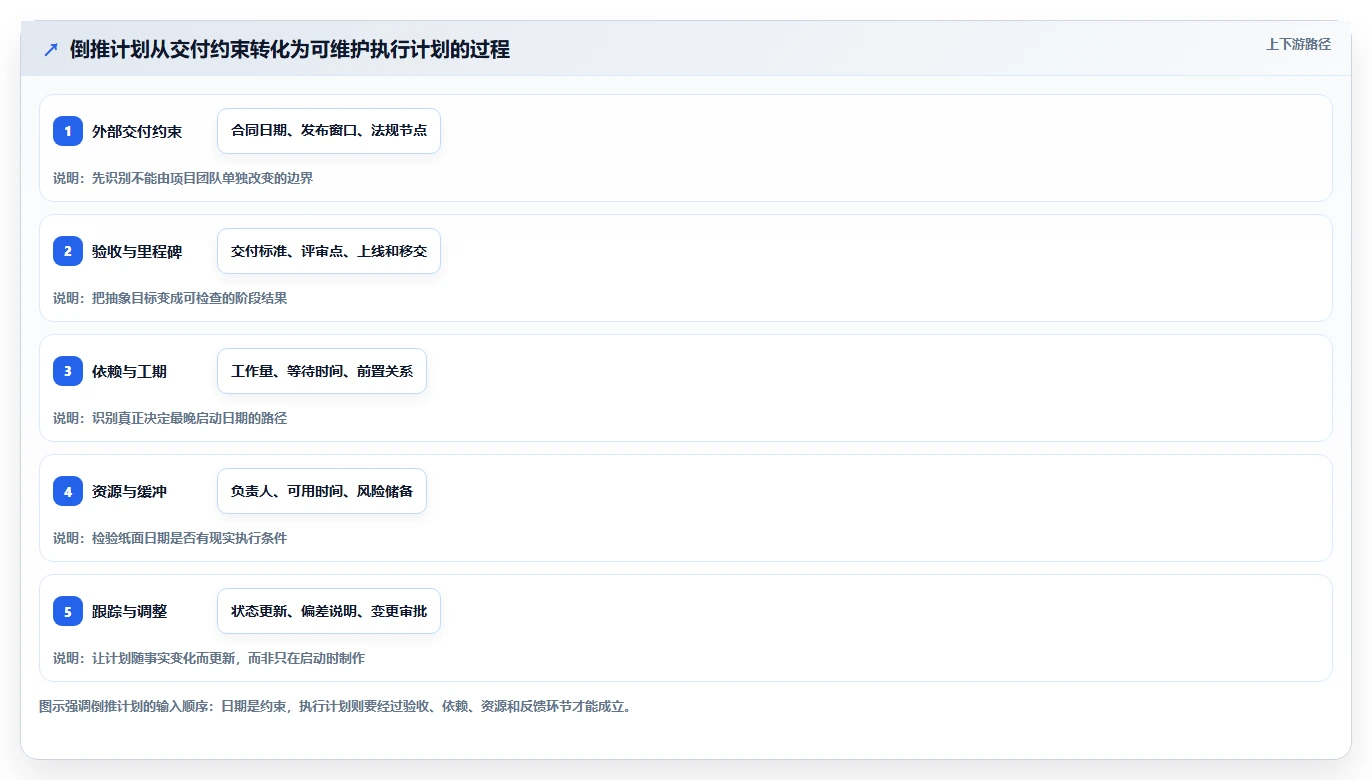Click the 交付标准、评审点、上线和移交 chip

(329, 251)
